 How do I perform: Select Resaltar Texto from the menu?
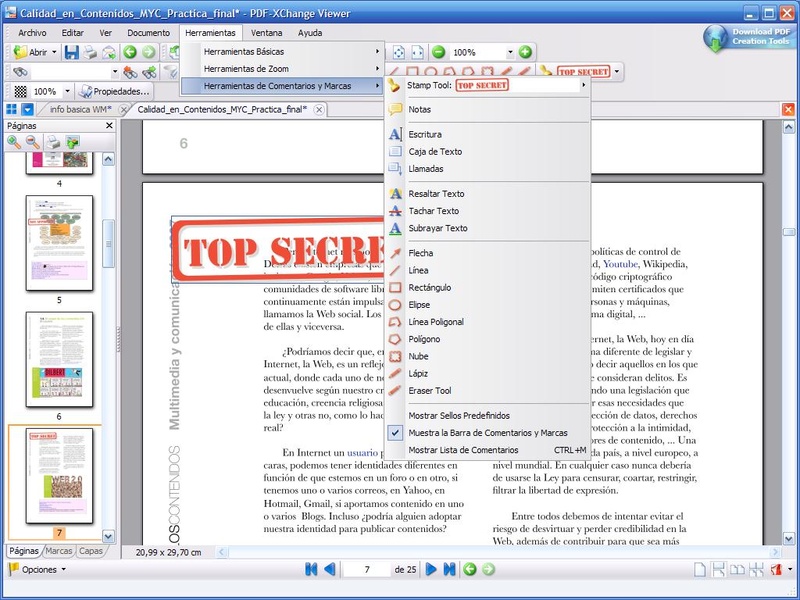(x=436, y=194)
